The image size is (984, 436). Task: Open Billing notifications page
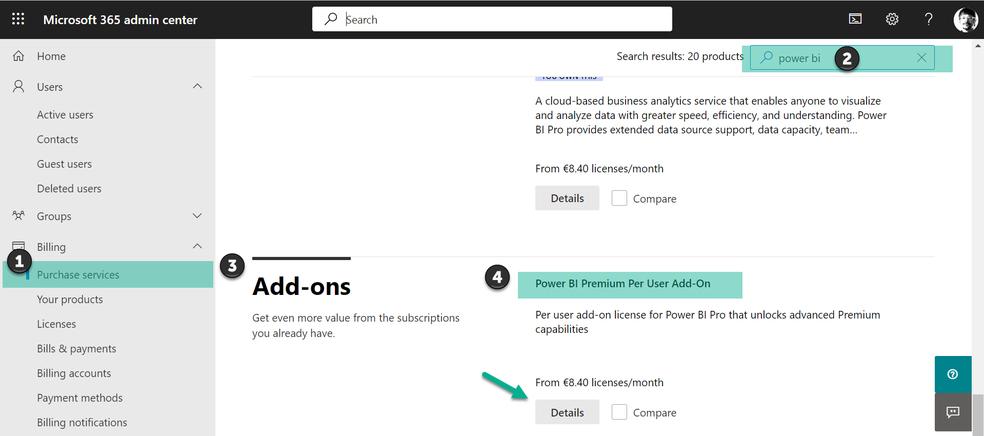point(82,422)
